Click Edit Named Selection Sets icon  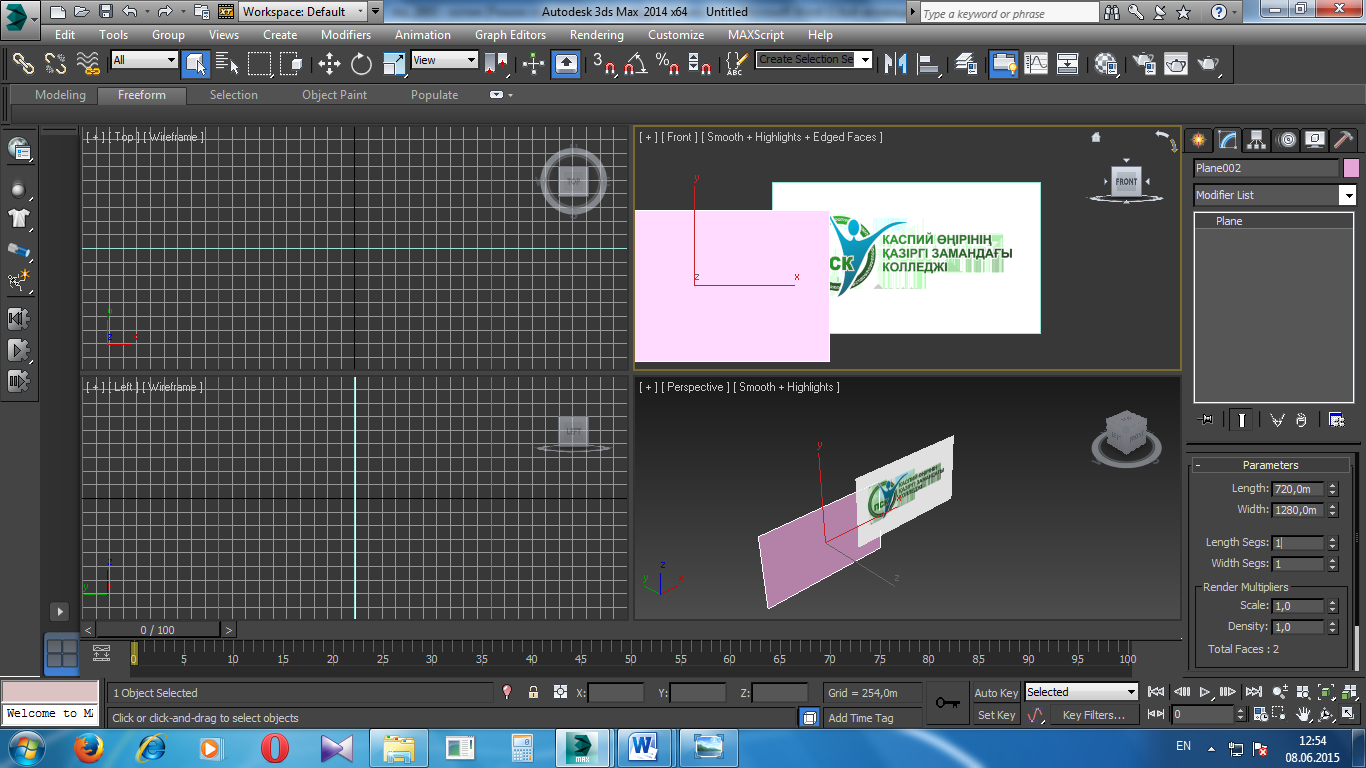tap(735, 63)
